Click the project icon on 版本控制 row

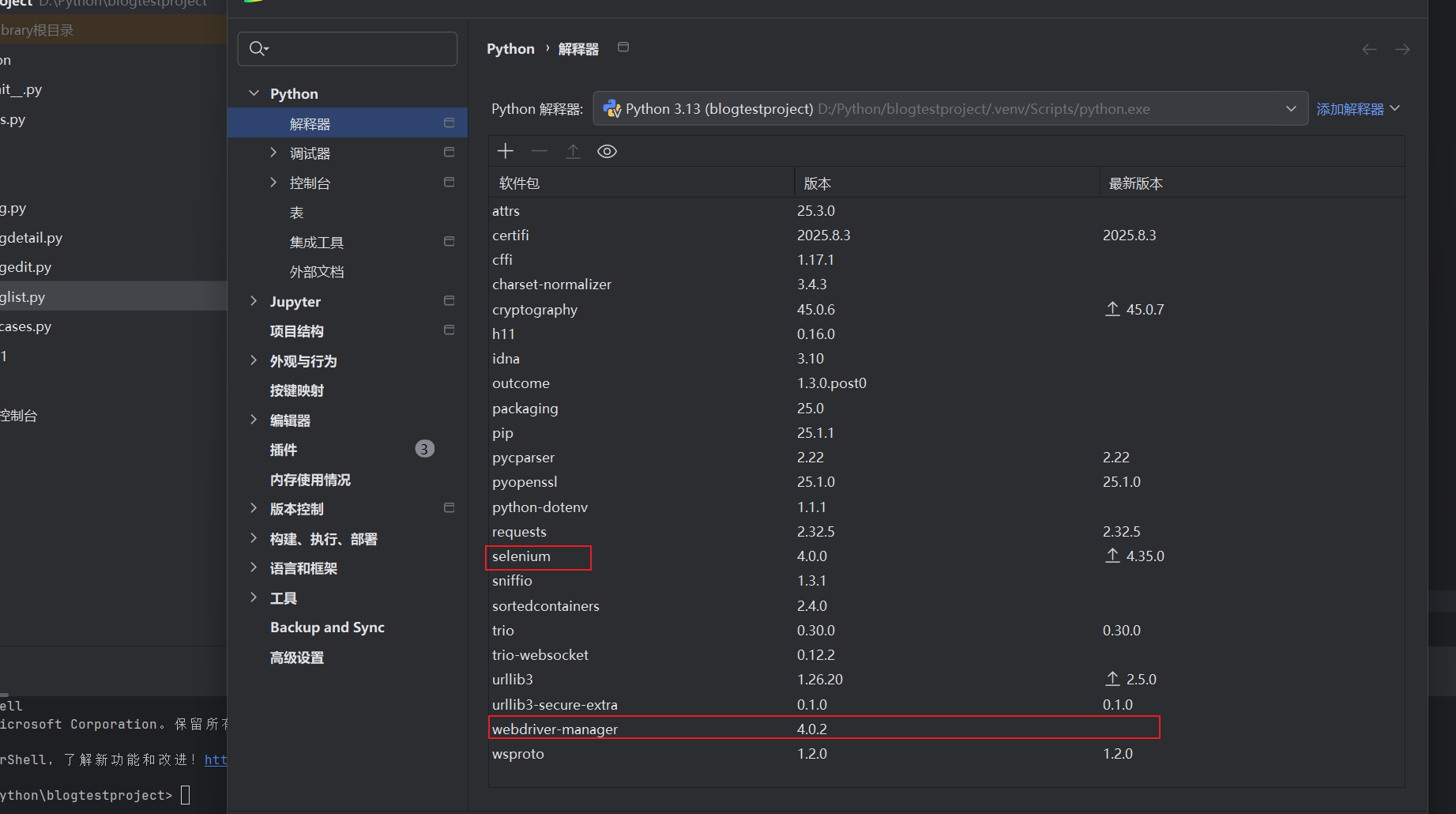(450, 507)
